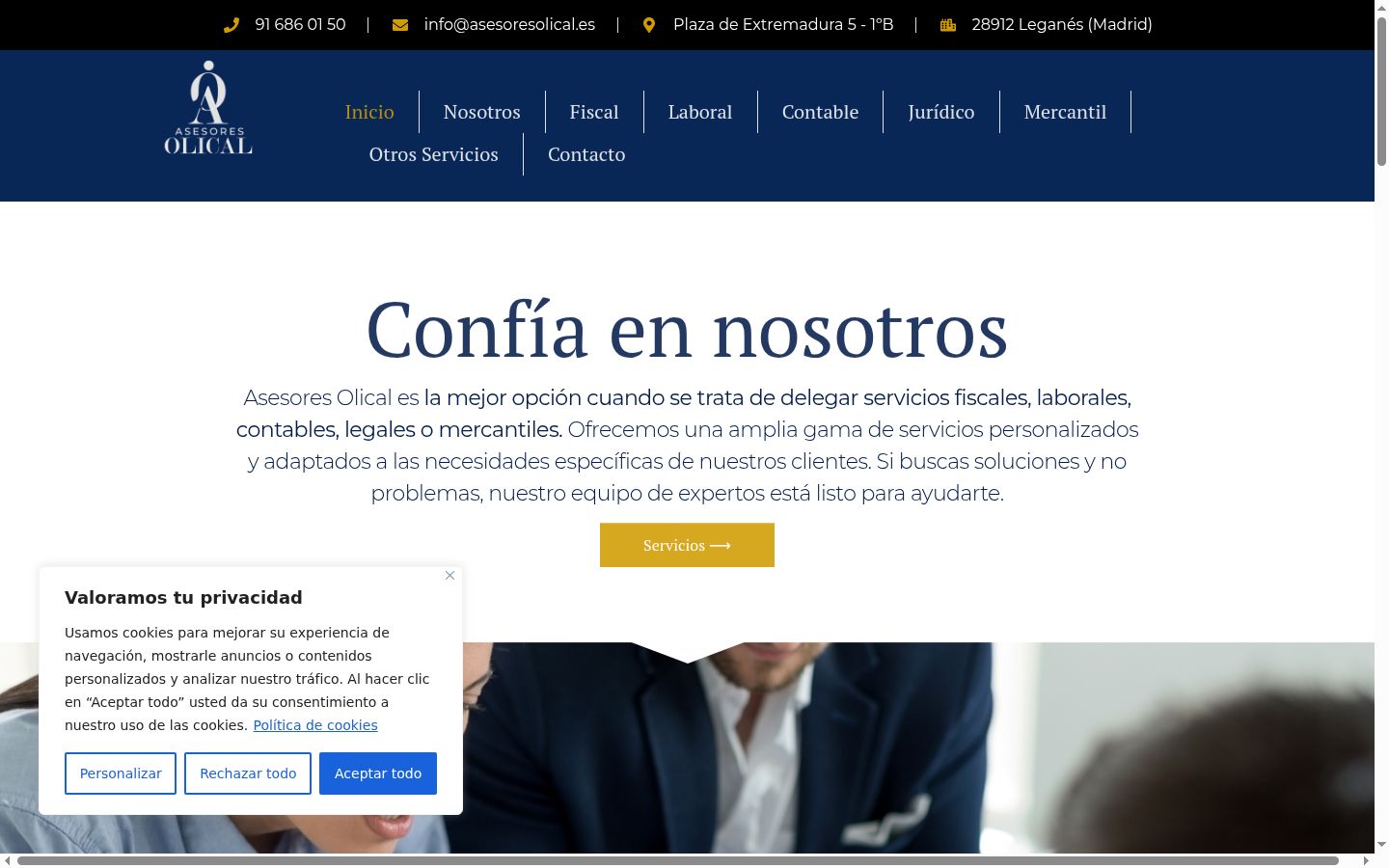Click the scroll up arrow

(1381, 8)
